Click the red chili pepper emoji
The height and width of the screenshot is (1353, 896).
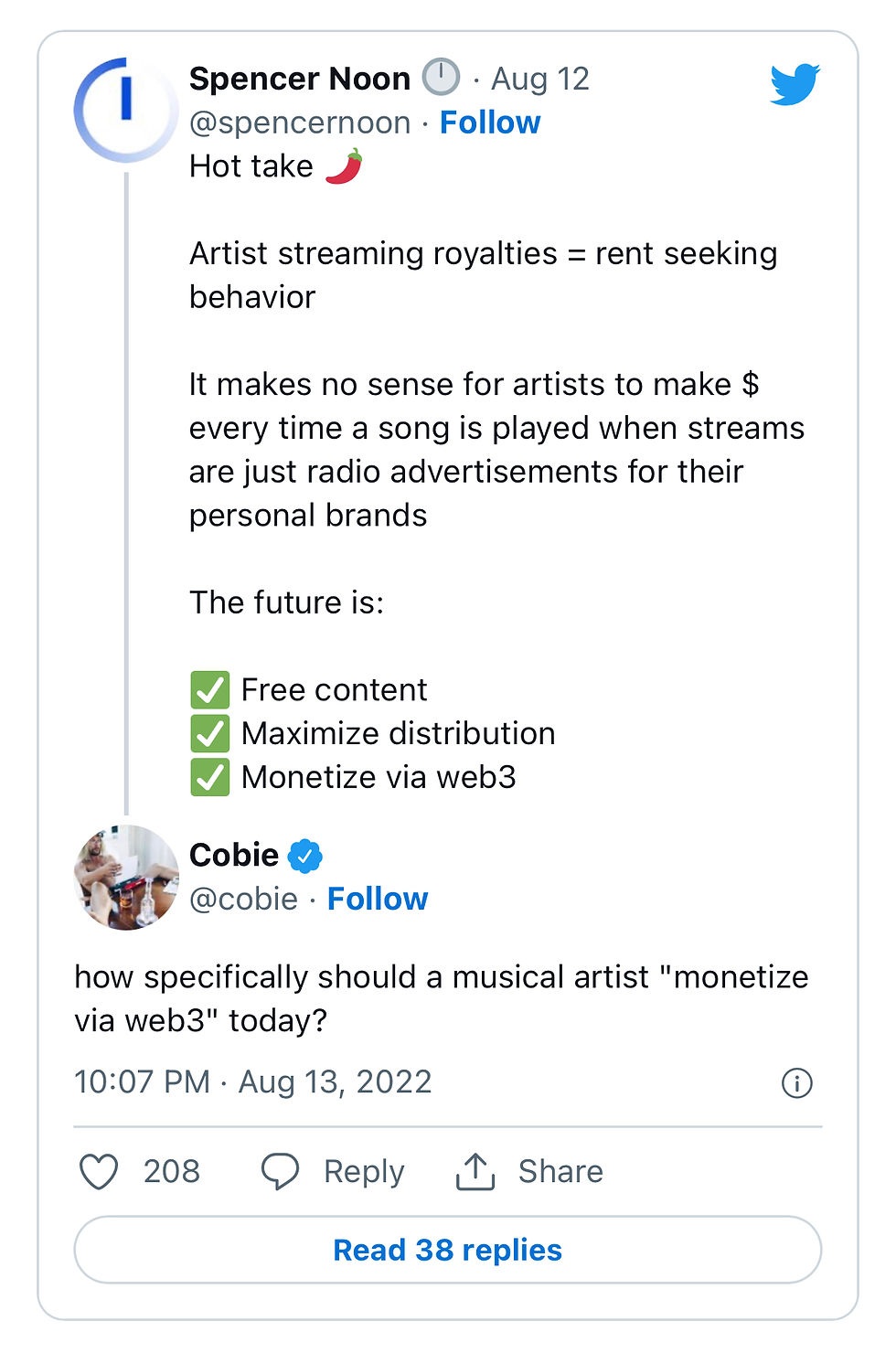[x=344, y=166]
